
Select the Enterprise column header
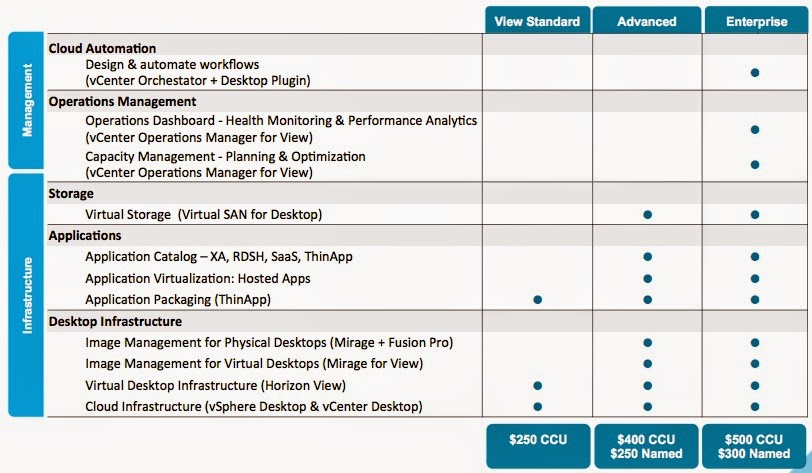[x=757, y=20]
